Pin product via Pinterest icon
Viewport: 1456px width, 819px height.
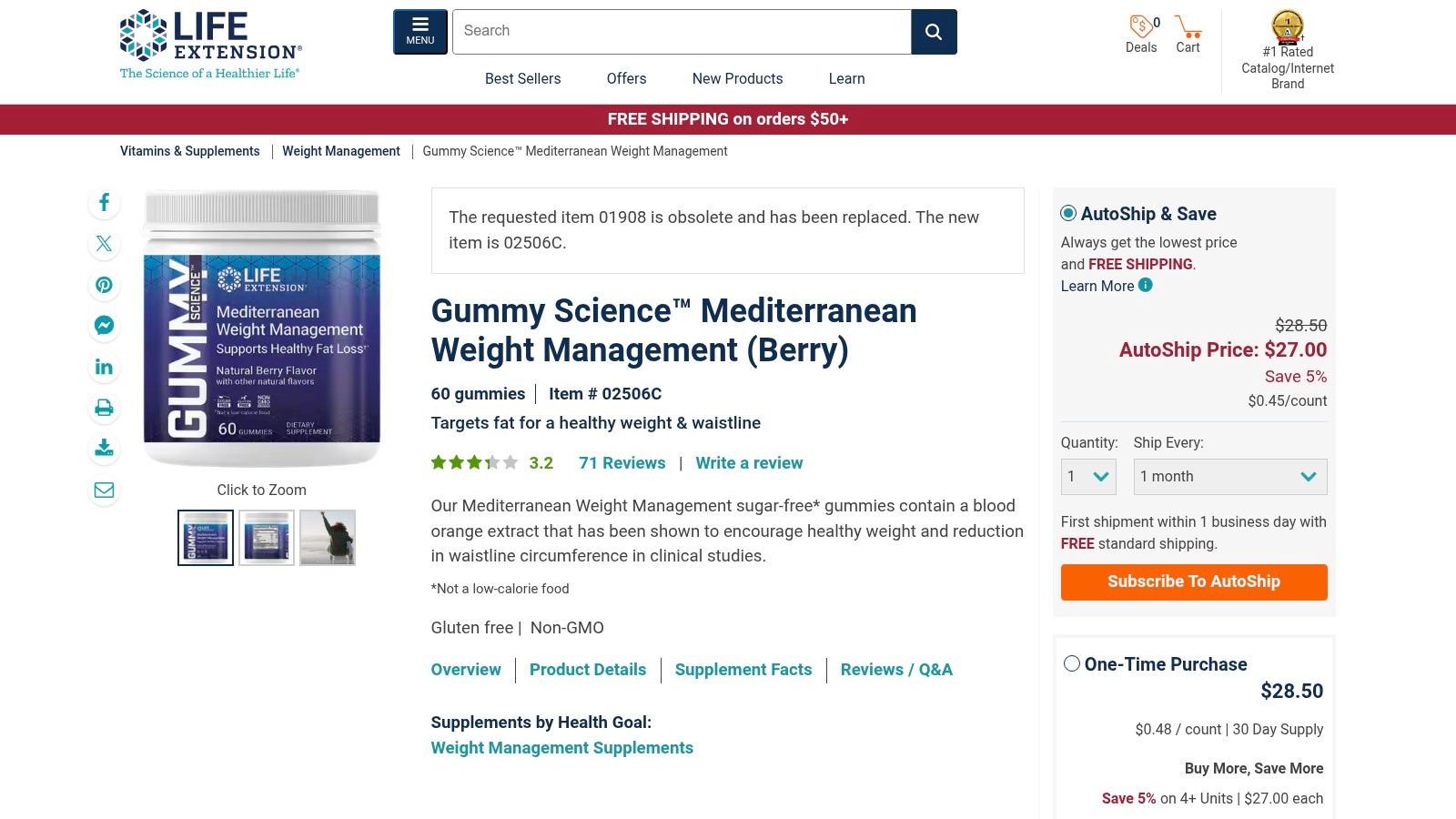pyautogui.click(x=104, y=285)
